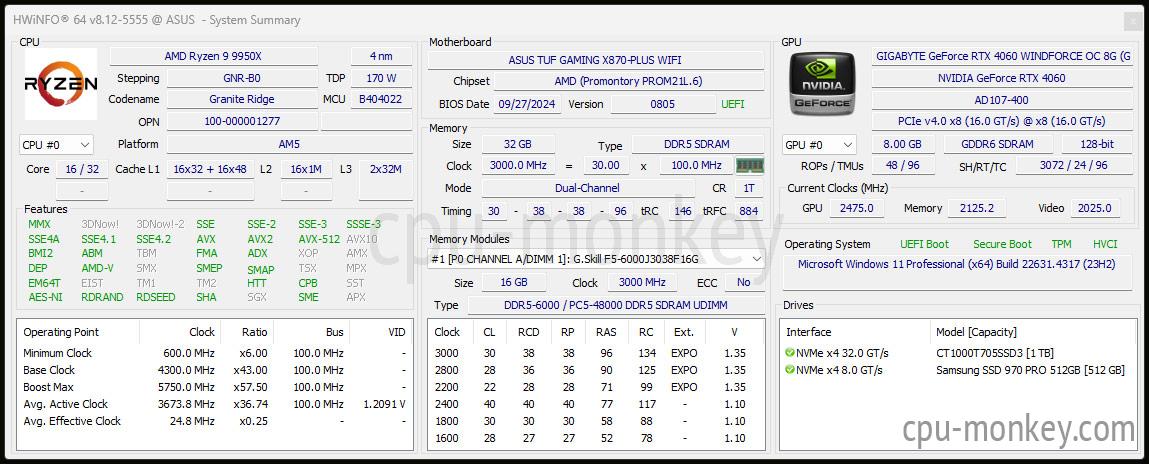The image size is (1149, 464).
Task: Click the Avg. Effective Clock 24.8 MHz value
Action: [194, 421]
